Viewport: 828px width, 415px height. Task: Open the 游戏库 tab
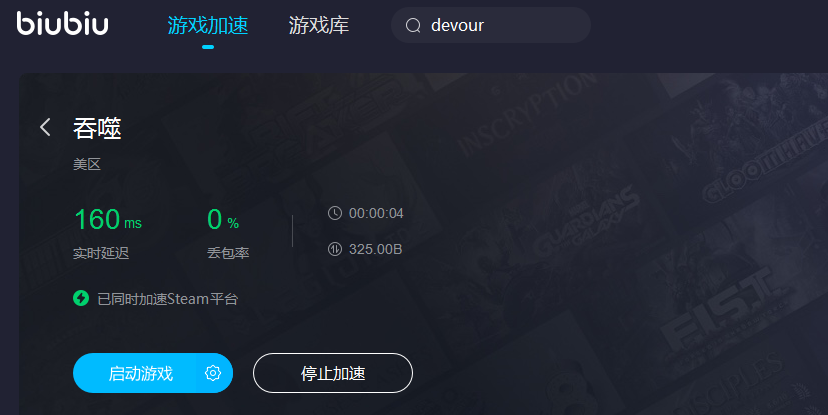pos(318,25)
